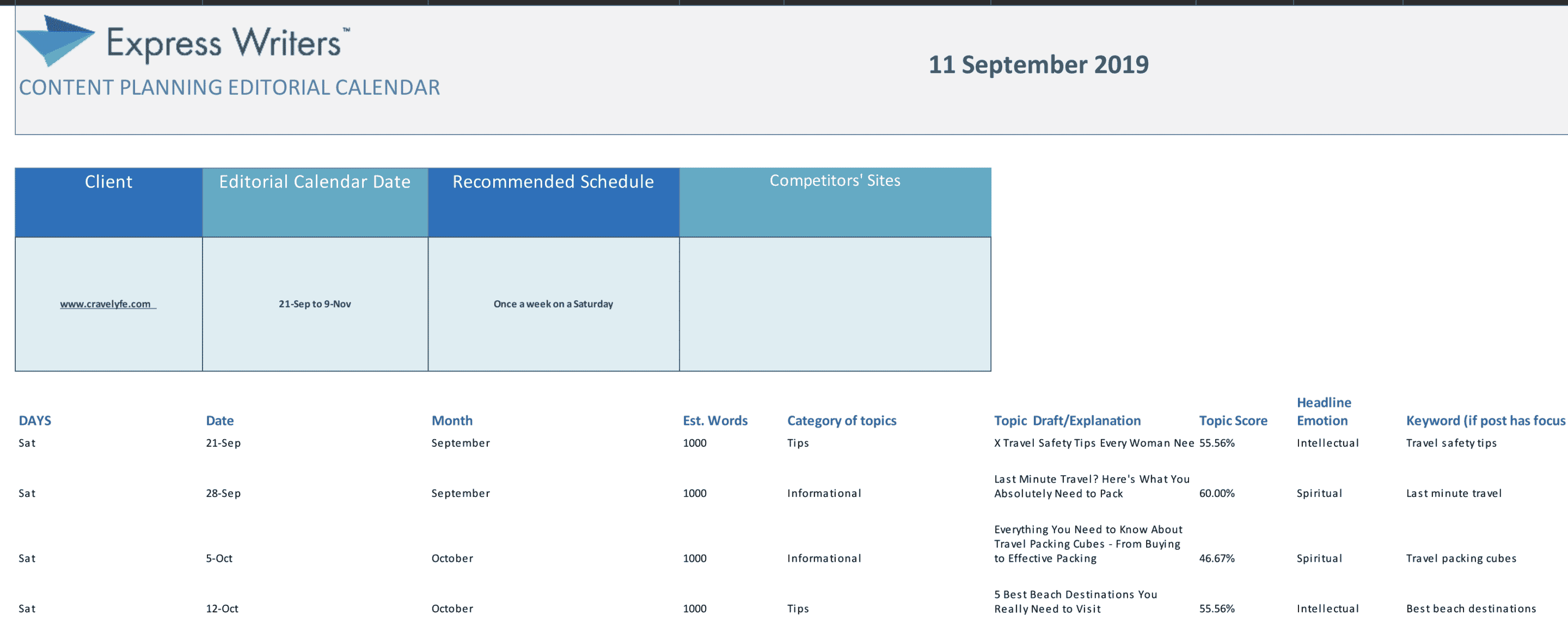Image resolution: width=1568 pixels, height=632 pixels.
Task: Select the 21-Sep to 9-Nov cell
Action: (315, 304)
